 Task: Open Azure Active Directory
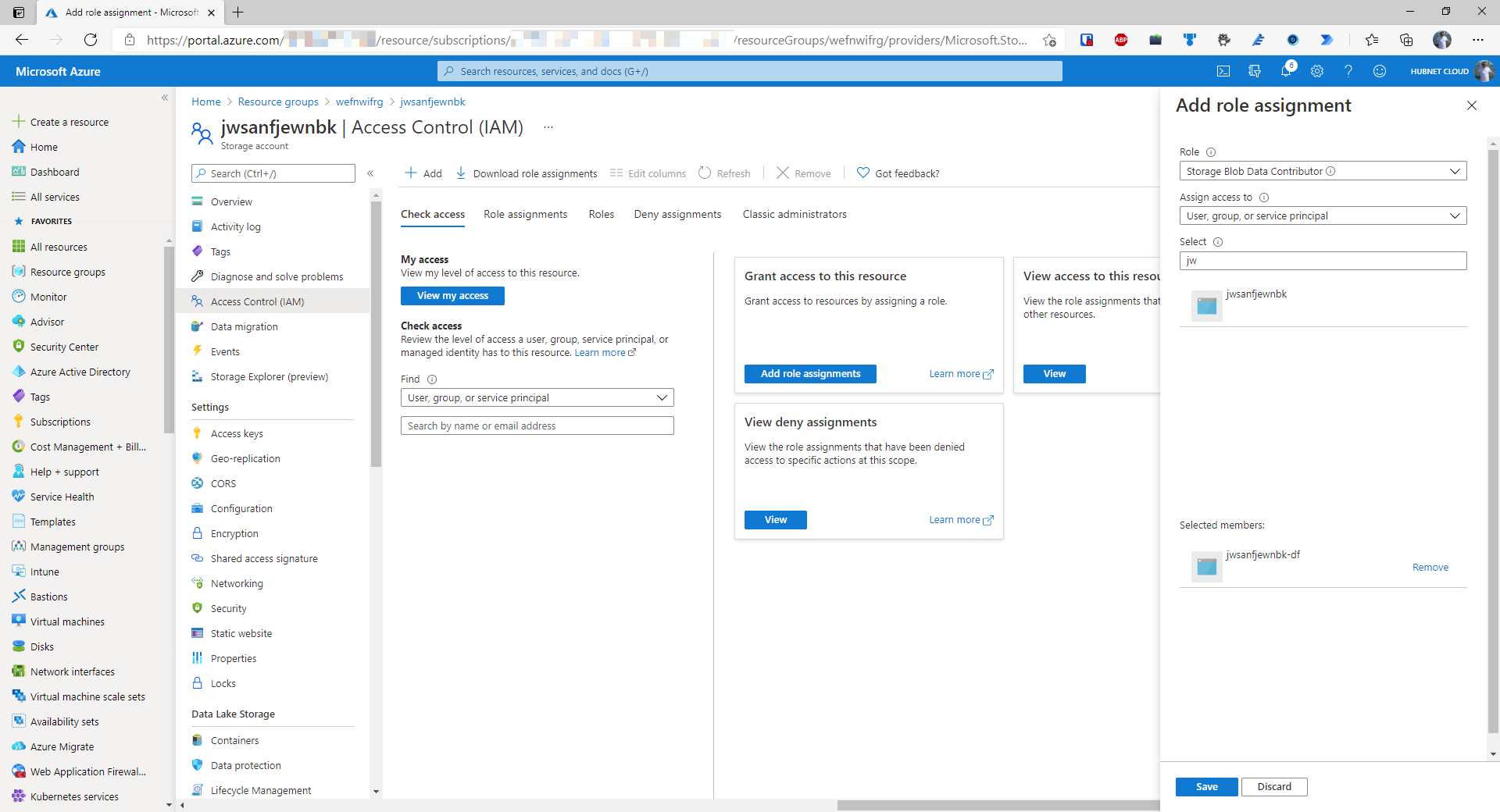click(71, 372)
